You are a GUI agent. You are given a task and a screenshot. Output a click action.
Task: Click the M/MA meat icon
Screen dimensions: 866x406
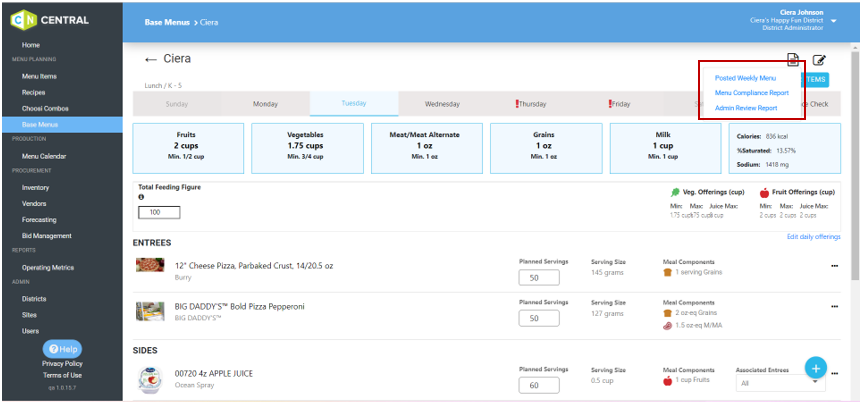tap(667, 325)
